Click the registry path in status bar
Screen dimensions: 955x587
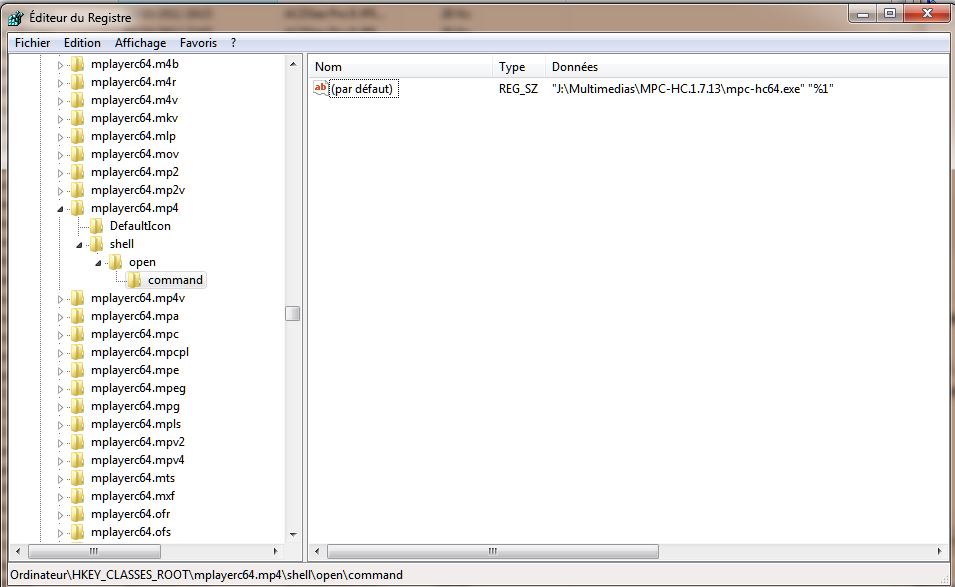[206, 575]
